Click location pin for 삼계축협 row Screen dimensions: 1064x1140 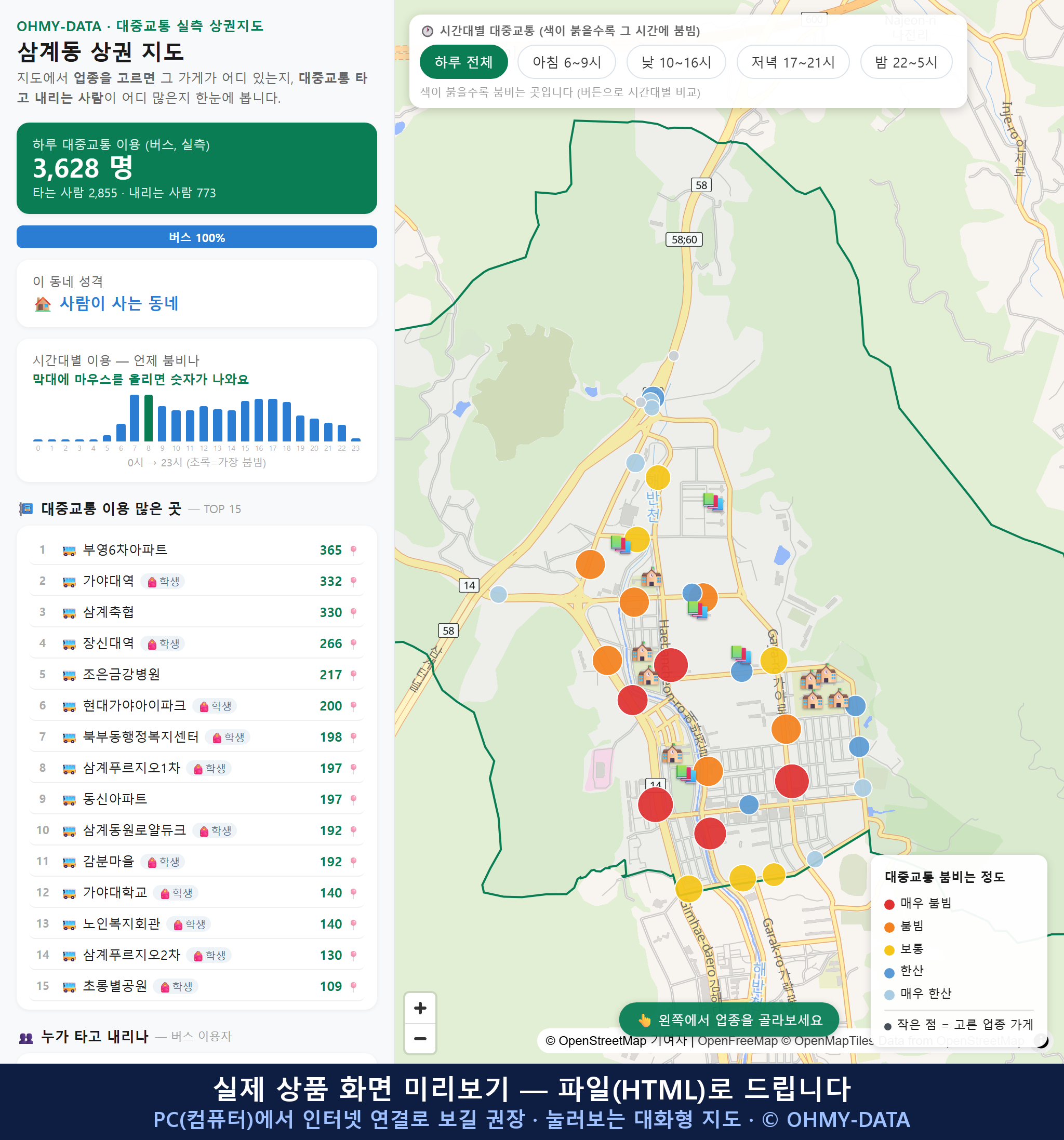pos(353,612)
